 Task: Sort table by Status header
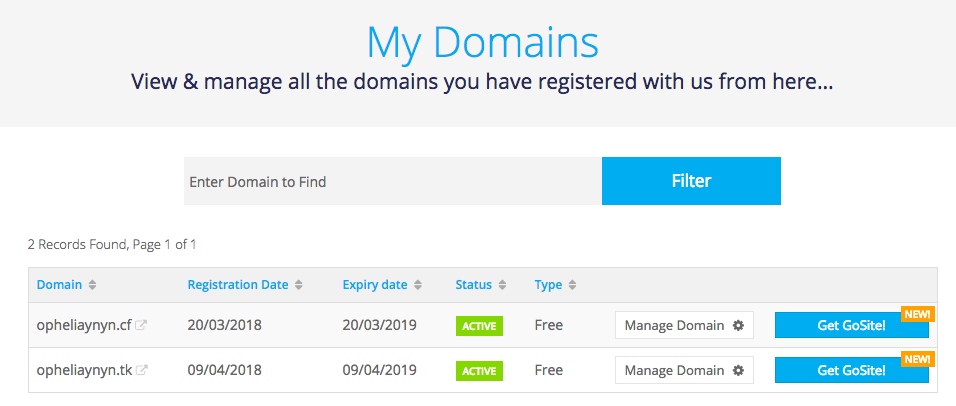[x=473, y=285]
